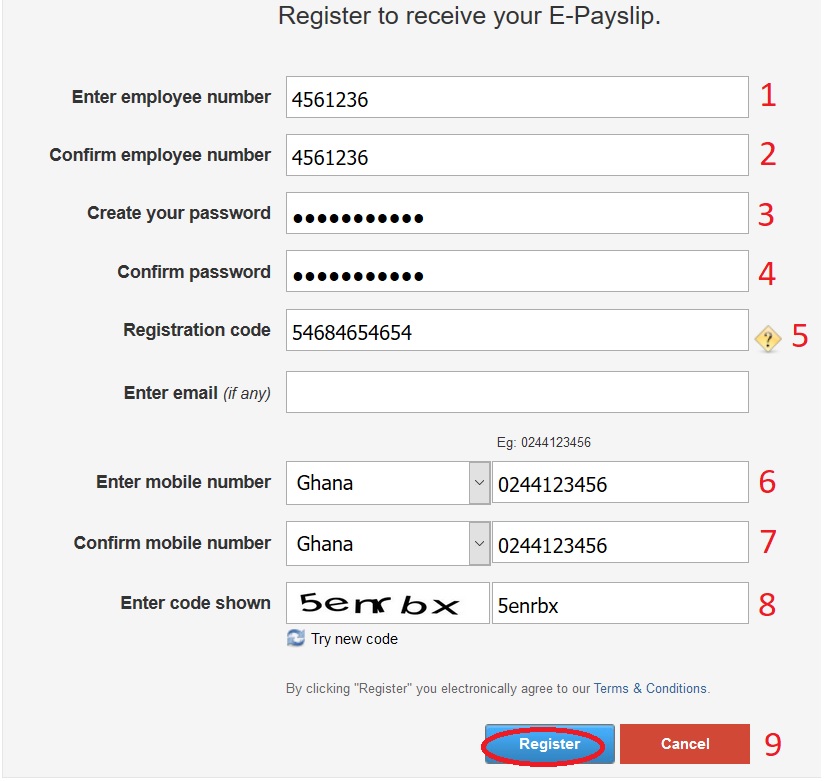Focus the Confirm employee number field

pyautogui.click(x=516, y=156)
